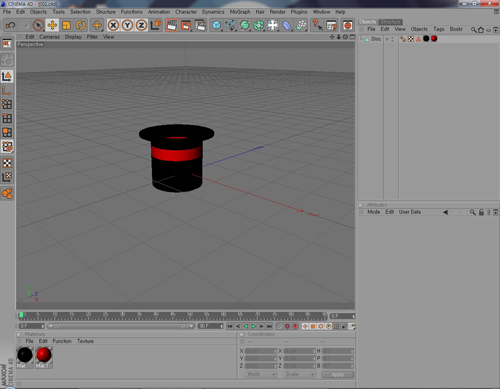The height and width of the screenshot is (389, 500).
Task: Click the context help question-mark icon
Action: [317, 25]
